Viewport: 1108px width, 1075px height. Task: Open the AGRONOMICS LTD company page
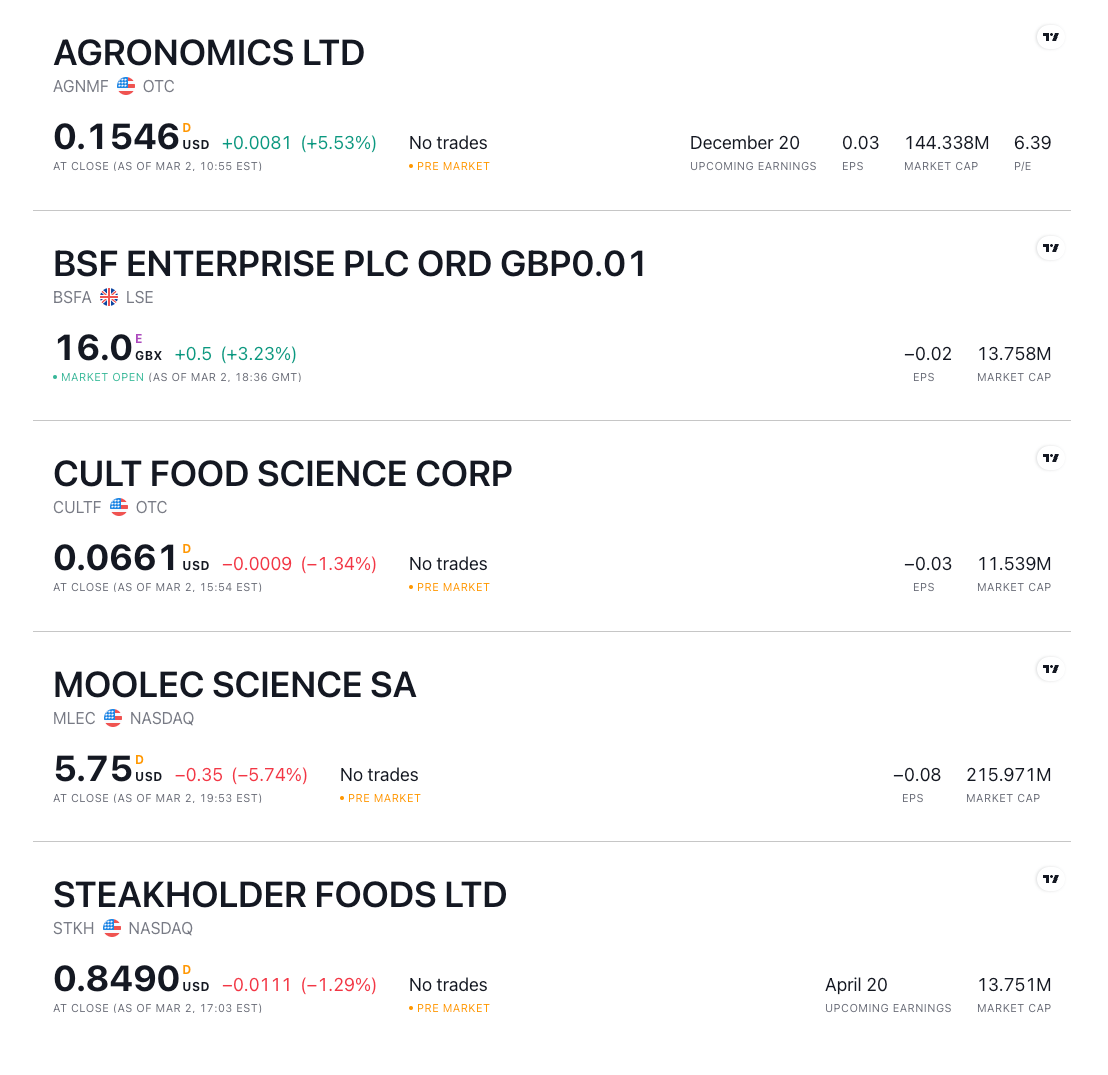(x=208, y=52)
